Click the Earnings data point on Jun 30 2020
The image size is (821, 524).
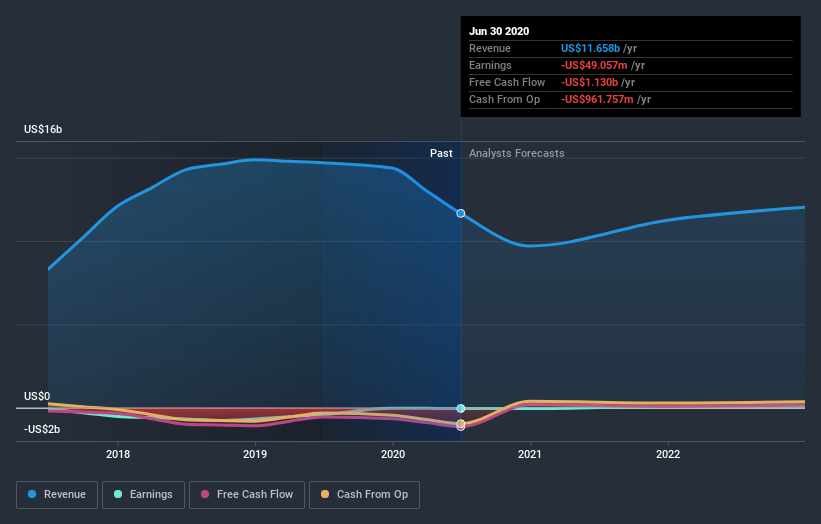(x=461, y=408)
